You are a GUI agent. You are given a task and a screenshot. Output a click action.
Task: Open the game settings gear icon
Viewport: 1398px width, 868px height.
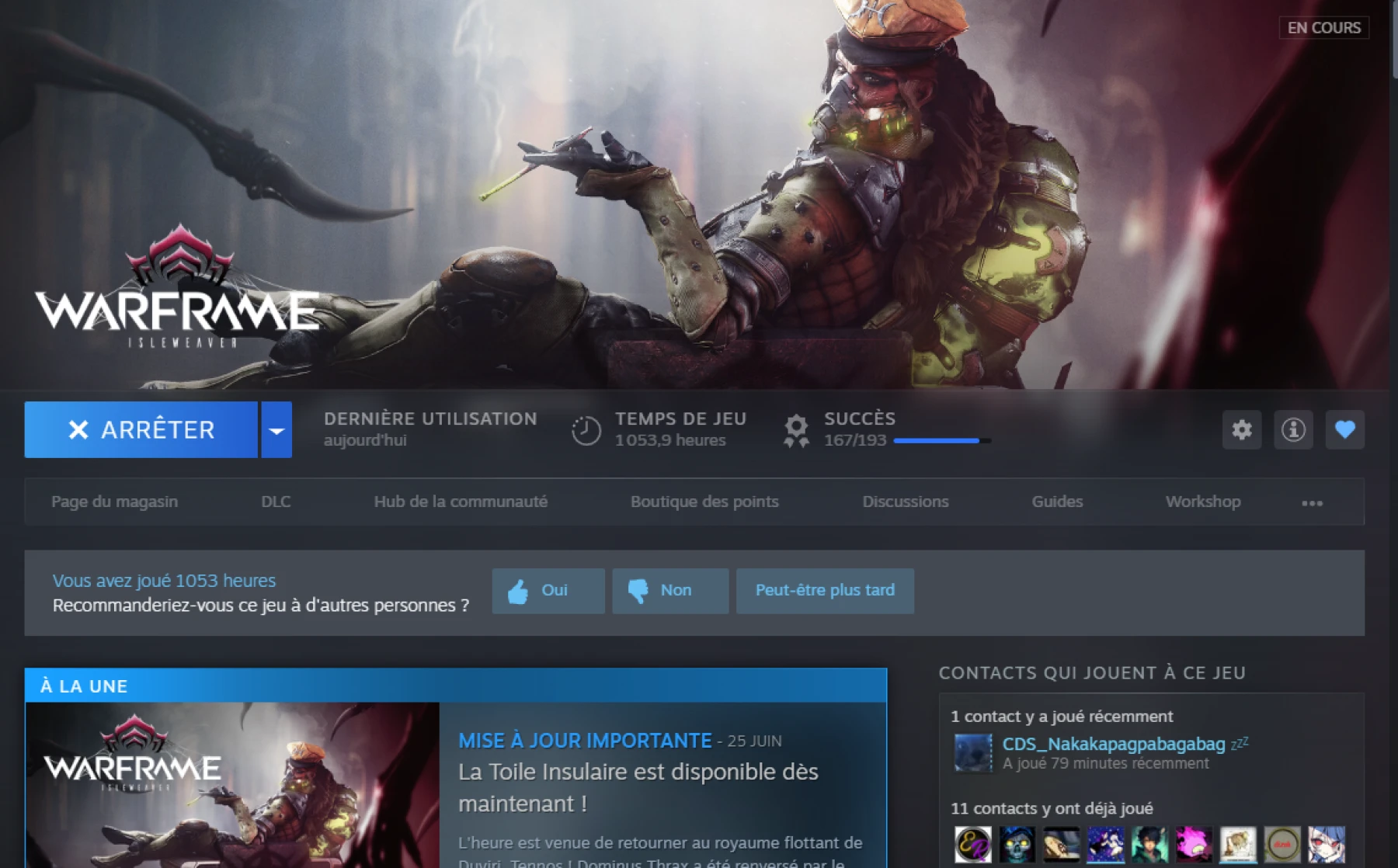click(1242, 429)
